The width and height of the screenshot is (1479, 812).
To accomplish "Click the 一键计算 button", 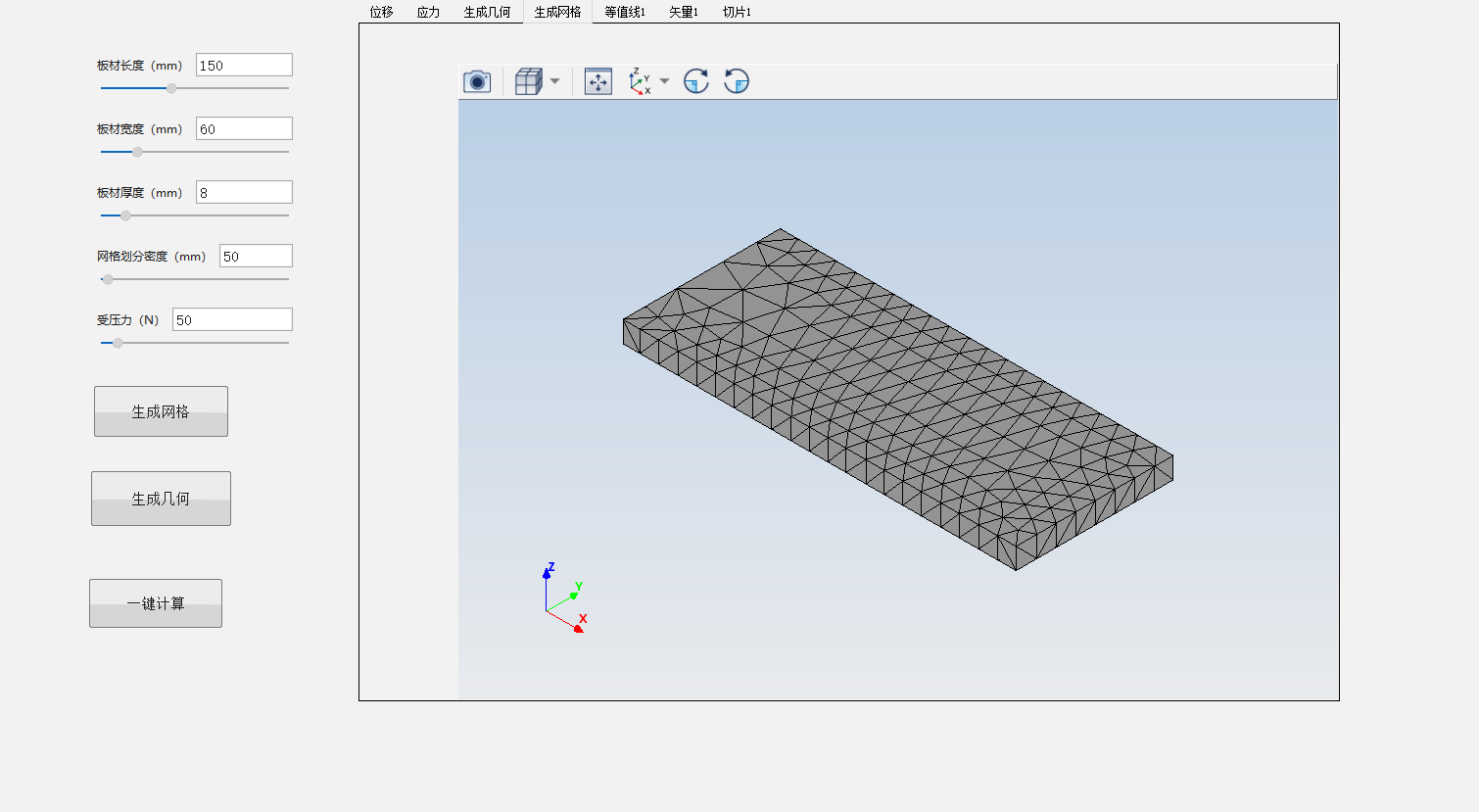I will tap(156, 603).
